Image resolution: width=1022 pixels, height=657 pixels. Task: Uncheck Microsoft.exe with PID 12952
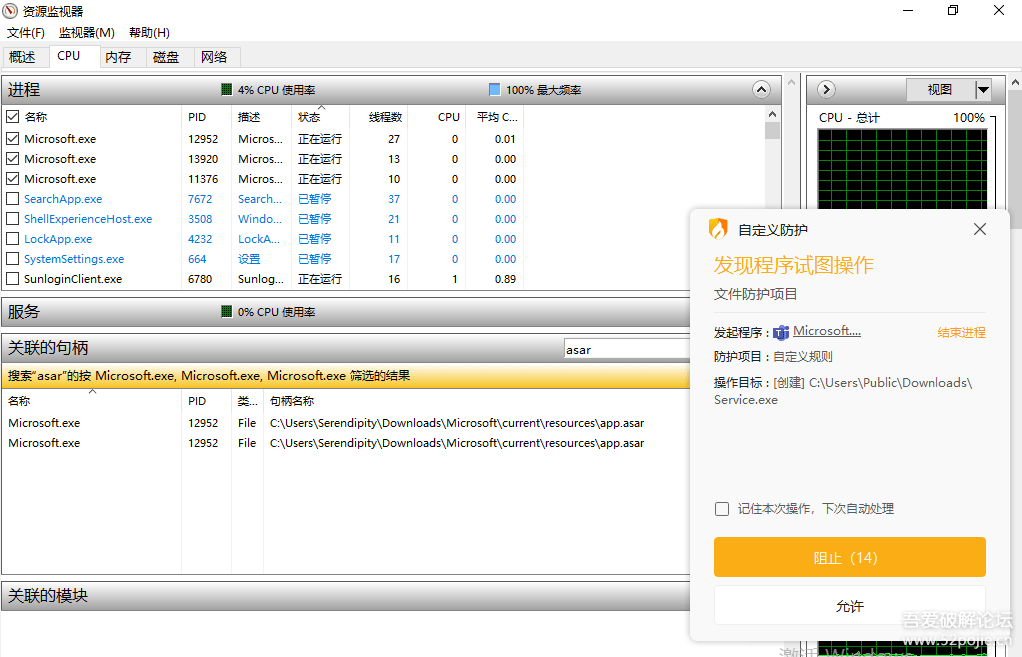(x=12, y=139)
